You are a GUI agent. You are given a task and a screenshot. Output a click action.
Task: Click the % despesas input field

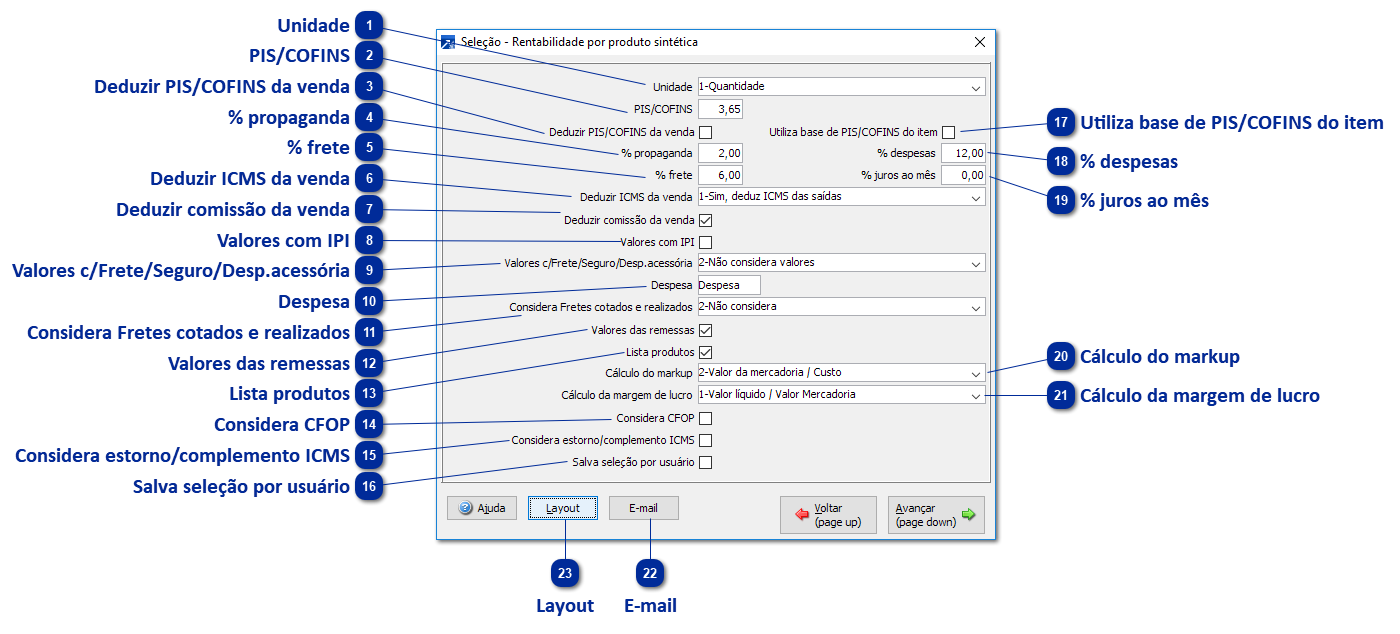click(963, 154)
